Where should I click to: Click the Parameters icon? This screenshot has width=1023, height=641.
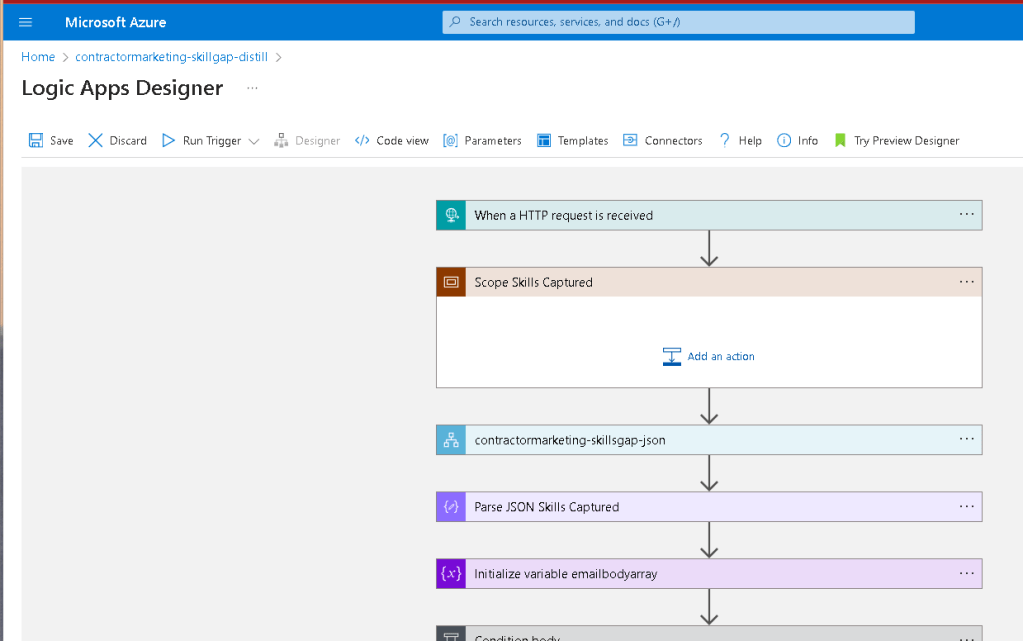(450, 140)
